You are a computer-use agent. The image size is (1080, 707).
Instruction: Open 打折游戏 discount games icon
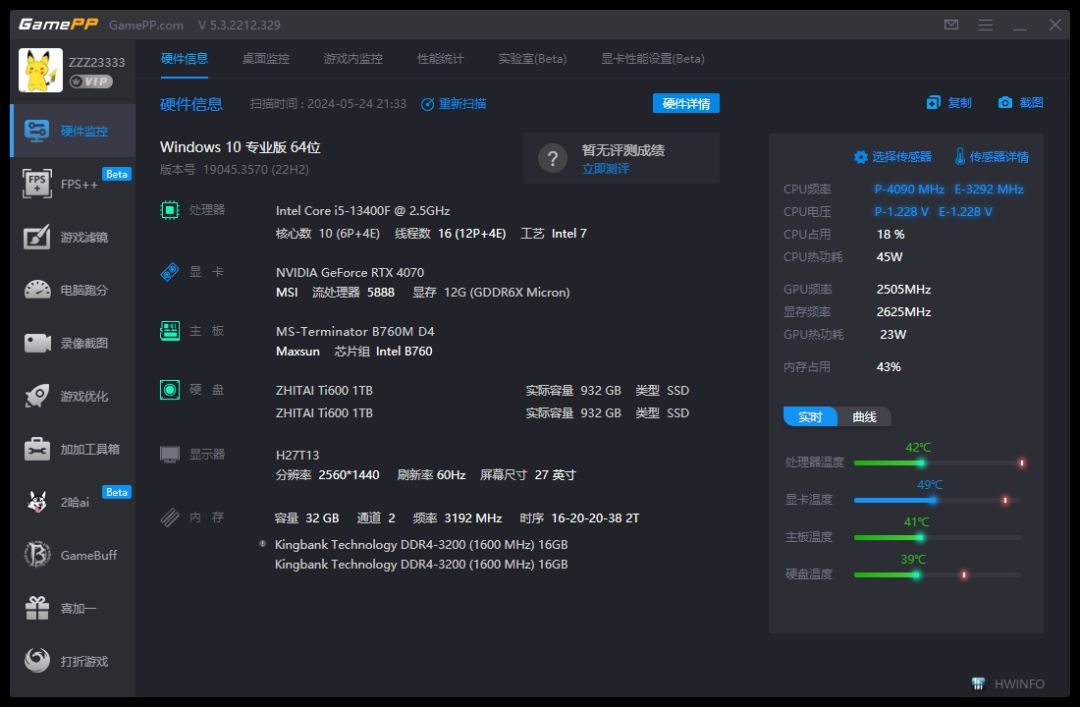[37, 660]
